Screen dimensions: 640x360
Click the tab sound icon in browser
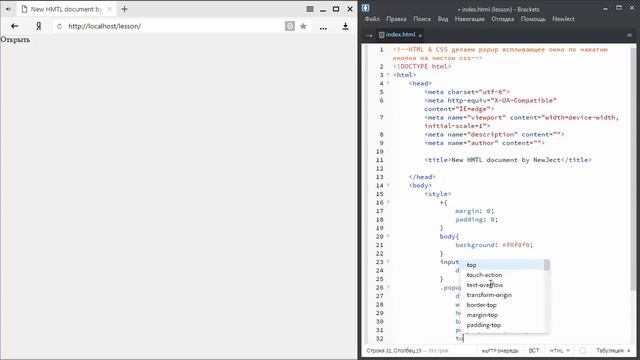tap(8, 9)
